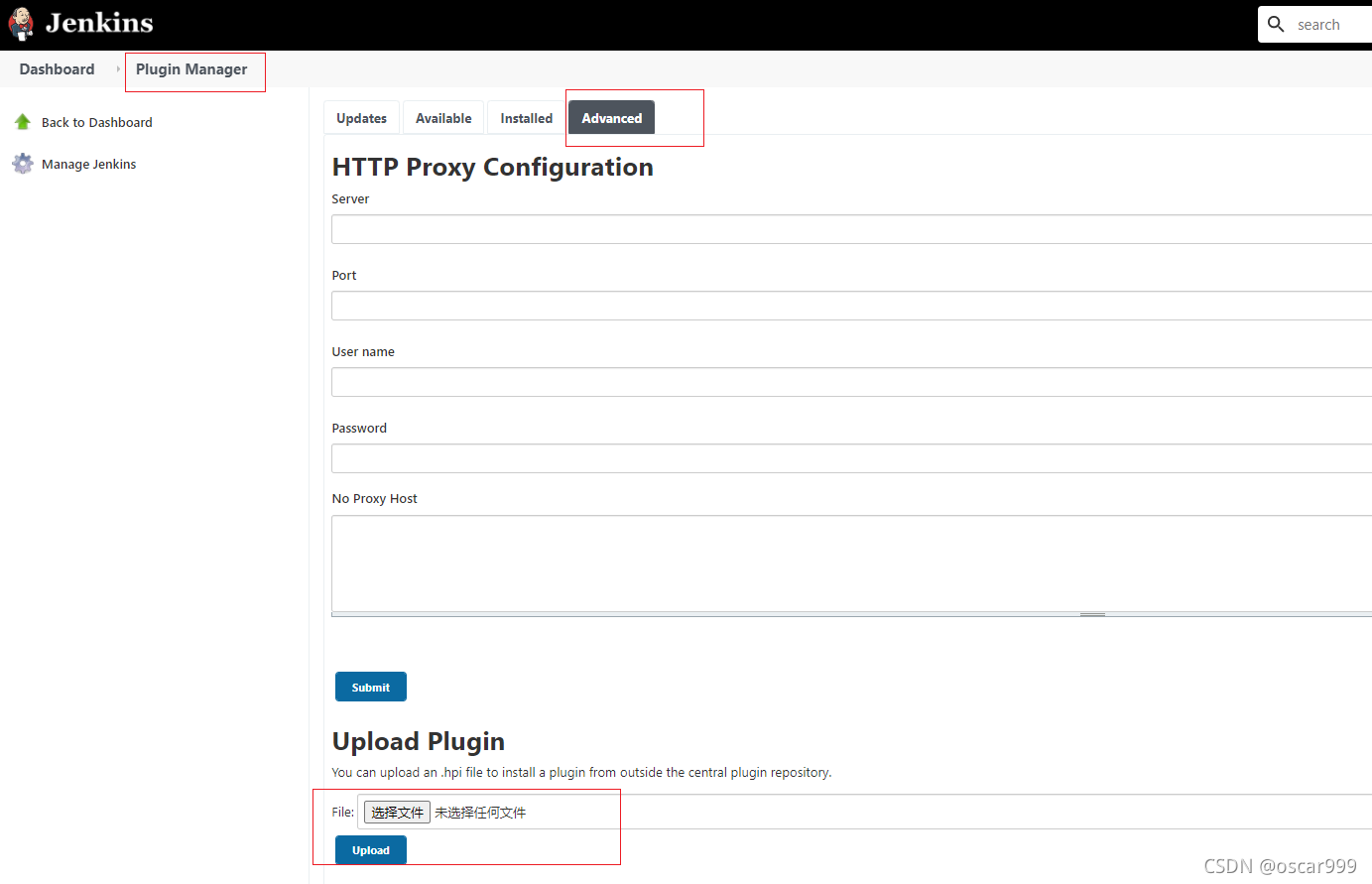Screen dimensions: 1372x884
Task: Click the Jenkins title text in header
Action: (99, 23)
